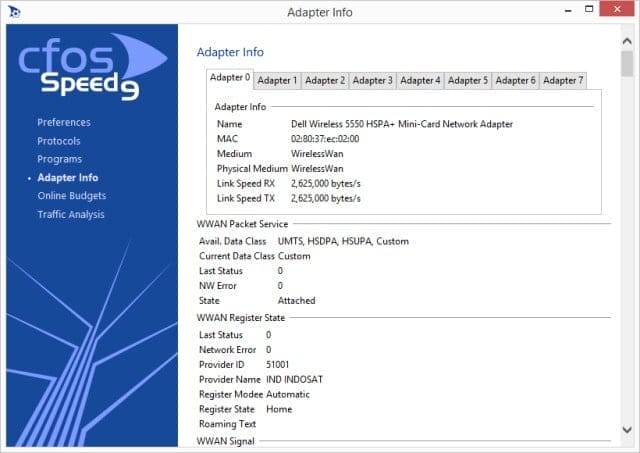Click the cFosSpeed 9 logo

pyautogui.click(x=93, y=67)
